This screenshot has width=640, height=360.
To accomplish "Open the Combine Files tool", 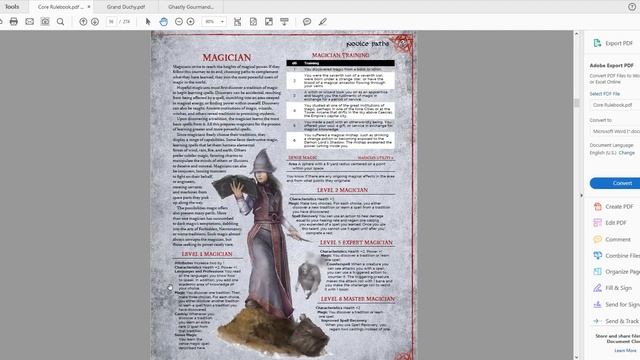I will pyautogui.click(x=616, y=256).
